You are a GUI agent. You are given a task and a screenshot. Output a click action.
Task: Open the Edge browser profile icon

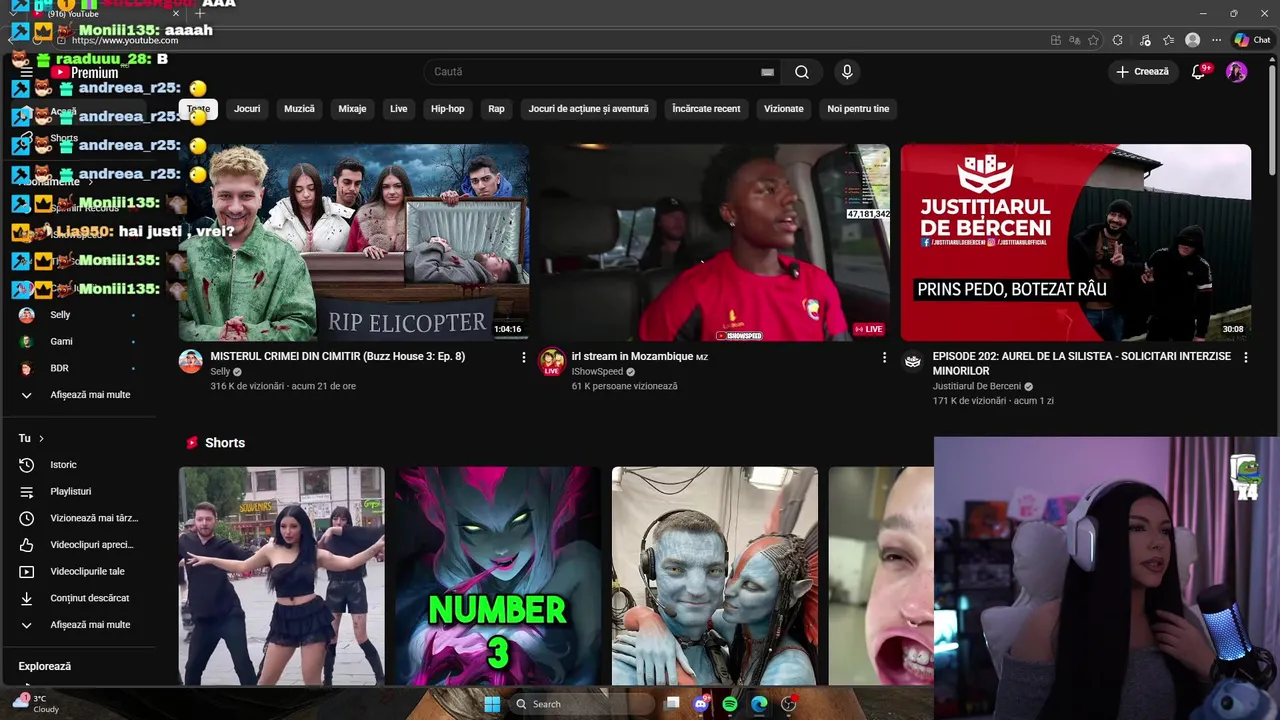click(x=1192, y=40)
